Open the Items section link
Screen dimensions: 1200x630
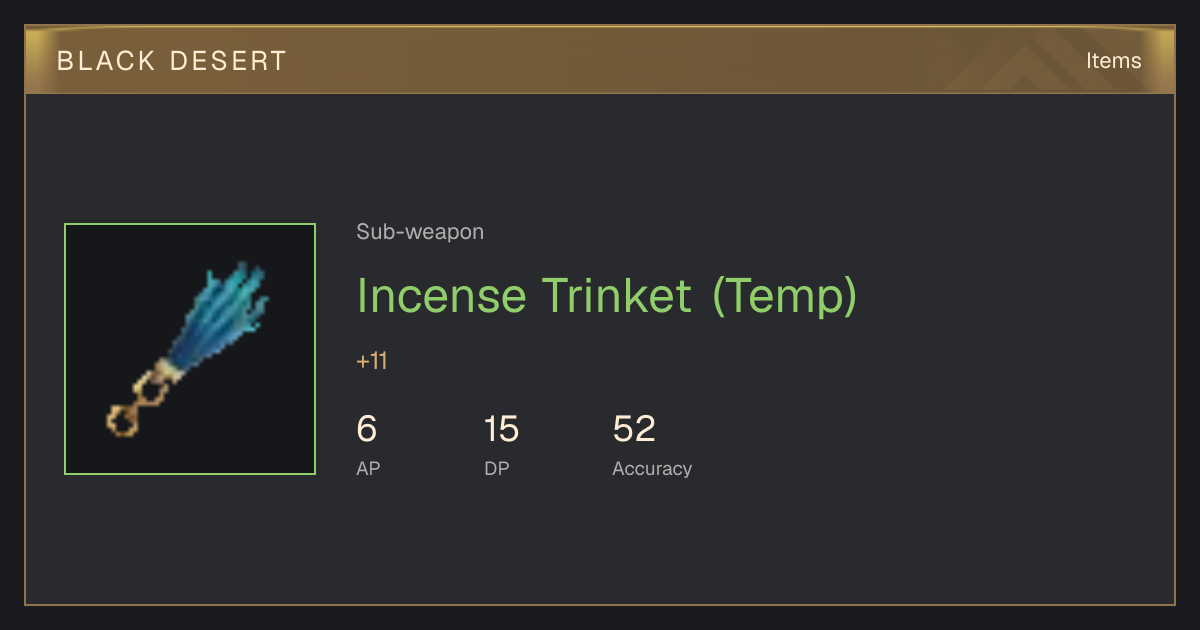tap(1113, 61)
